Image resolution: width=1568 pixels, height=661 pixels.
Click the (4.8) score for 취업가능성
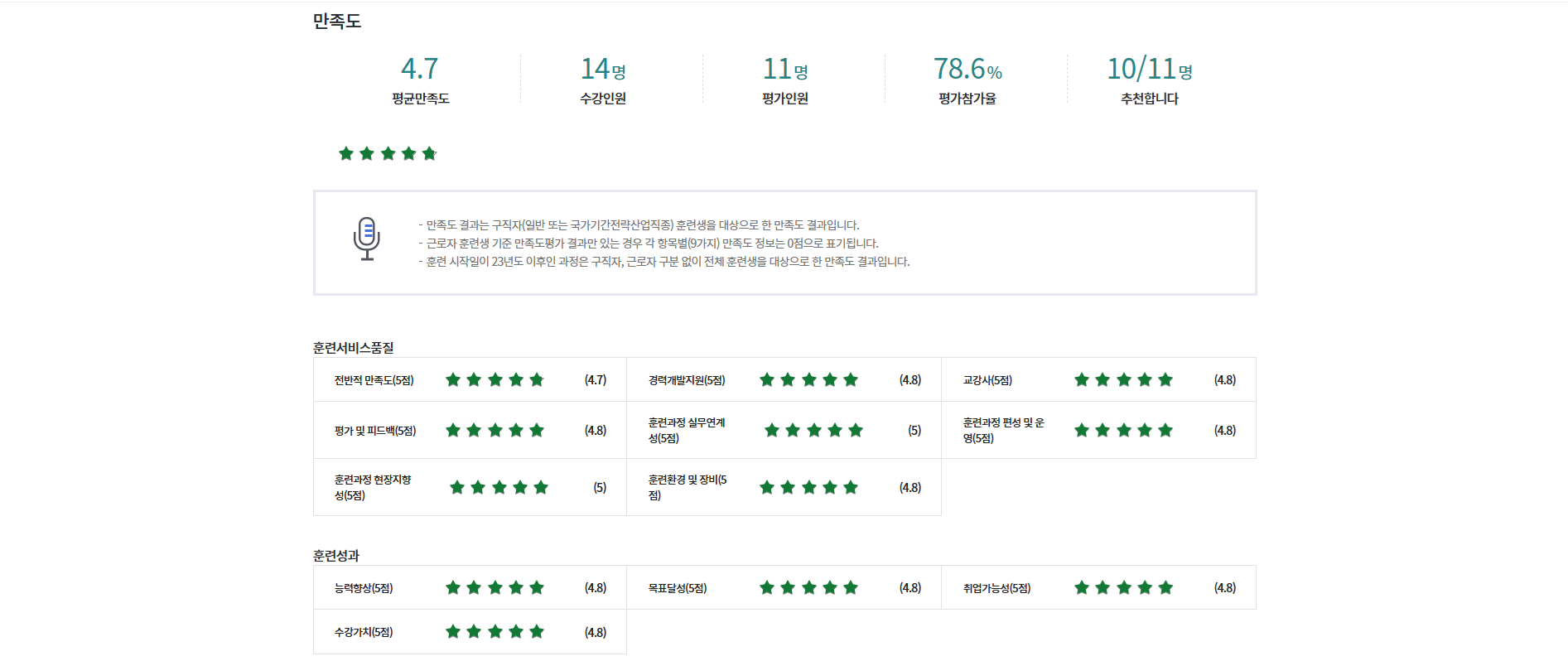(x=1225, y=588)
